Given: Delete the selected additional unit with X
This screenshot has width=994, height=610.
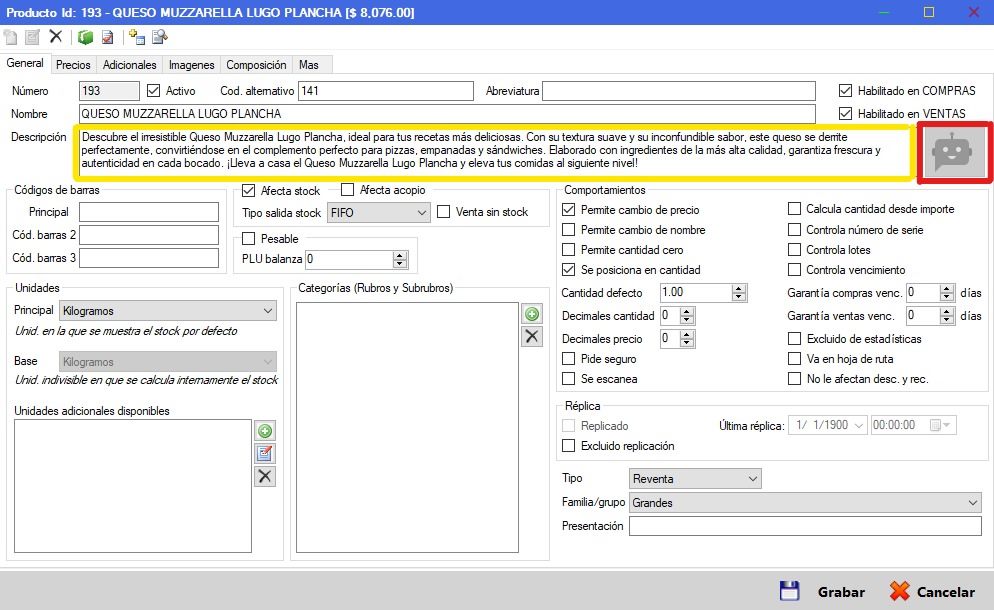Looking at the screenshot, I should pos(265,476).
